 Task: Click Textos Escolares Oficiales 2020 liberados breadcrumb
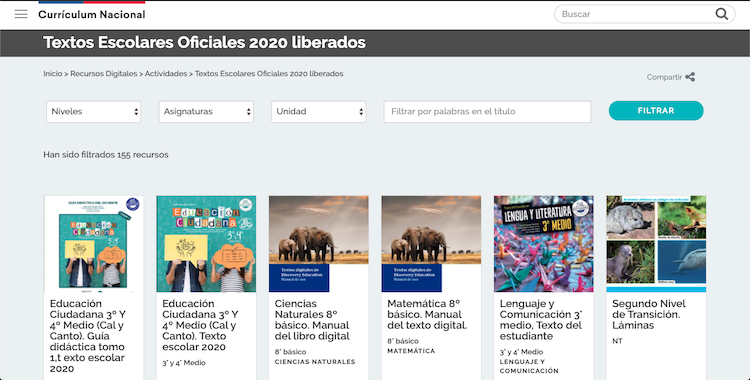(x=269, y=74)
